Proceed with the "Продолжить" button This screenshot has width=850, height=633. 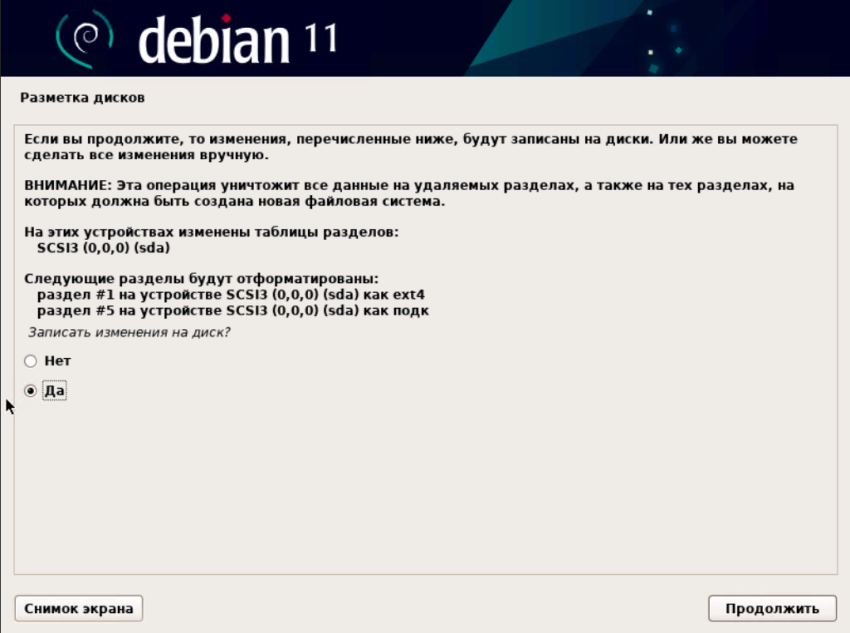[772, 609]
